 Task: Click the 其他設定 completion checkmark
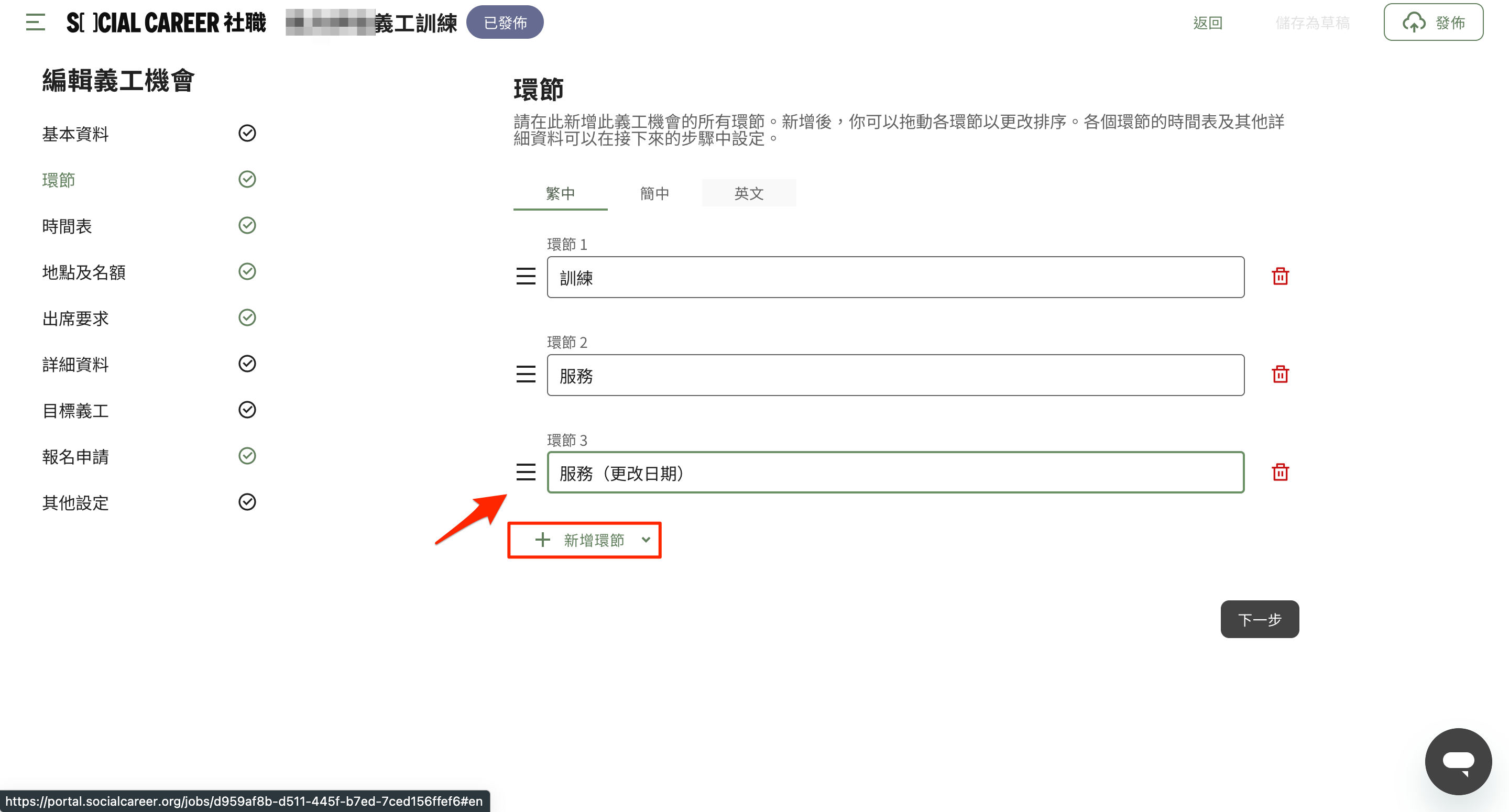point(247,502)
